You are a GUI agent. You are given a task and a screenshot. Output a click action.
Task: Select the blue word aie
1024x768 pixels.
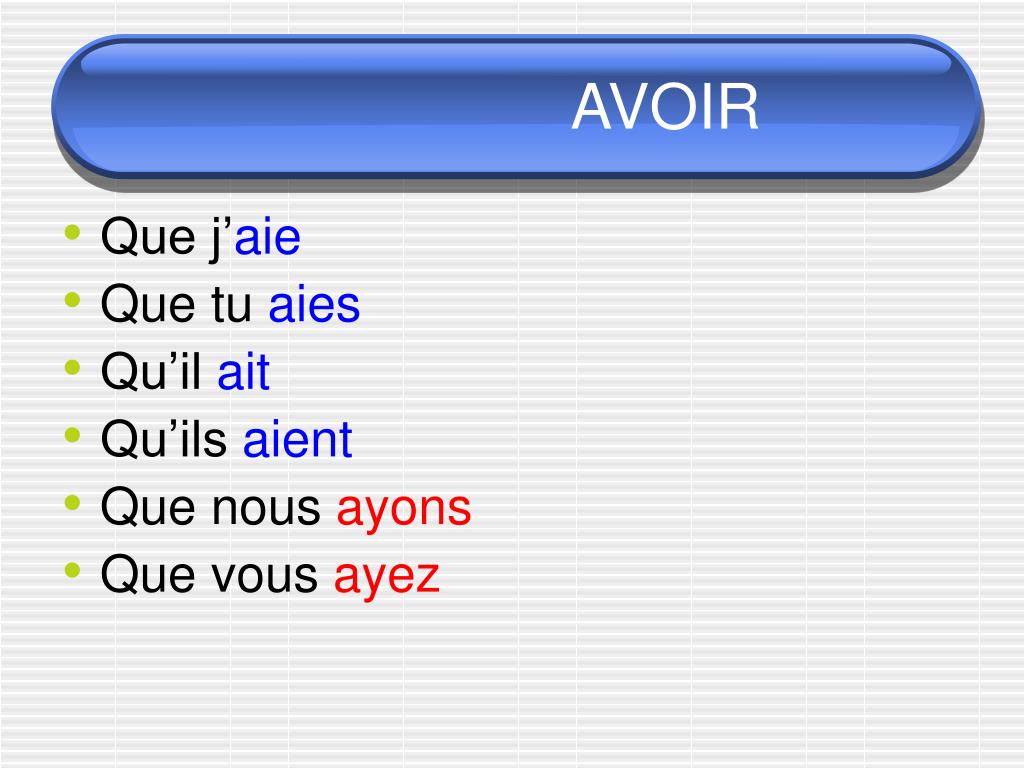(268, 237)
